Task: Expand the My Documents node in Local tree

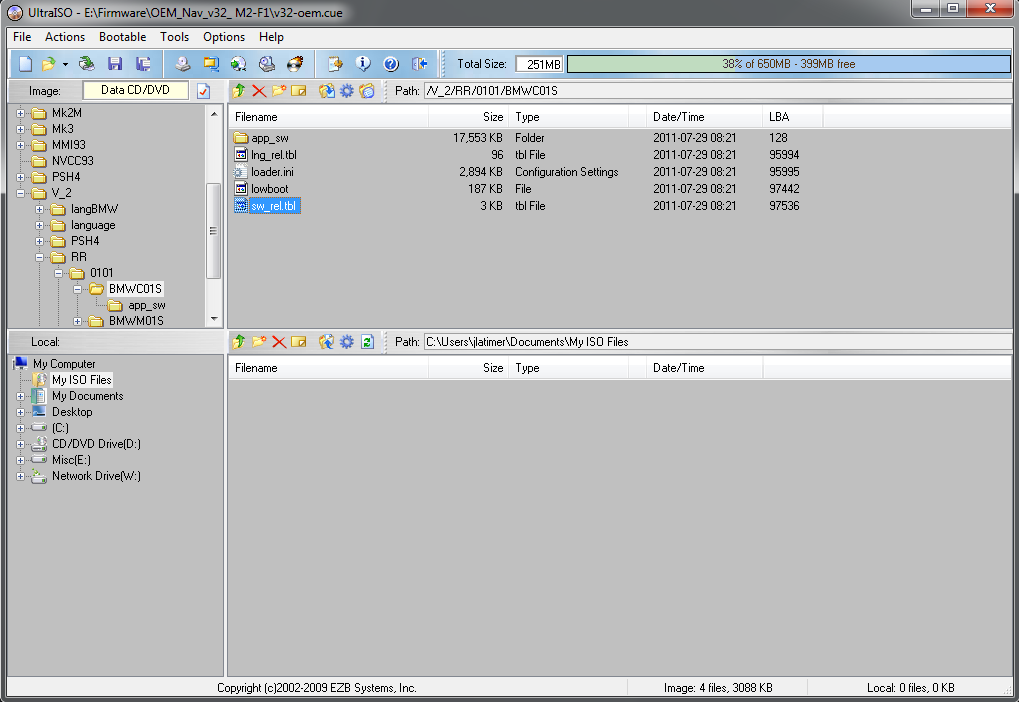Action: [21, 396]
